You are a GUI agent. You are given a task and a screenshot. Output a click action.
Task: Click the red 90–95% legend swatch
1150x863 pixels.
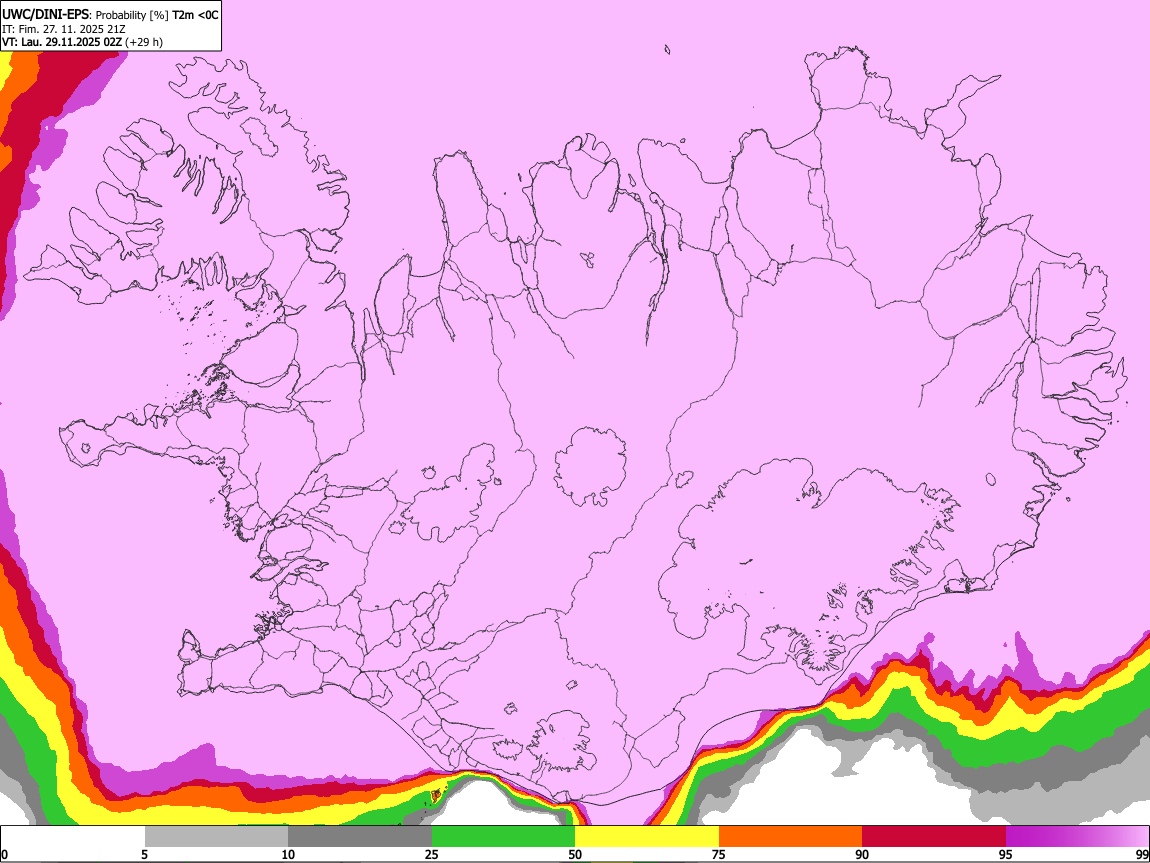tap(934, 837)
